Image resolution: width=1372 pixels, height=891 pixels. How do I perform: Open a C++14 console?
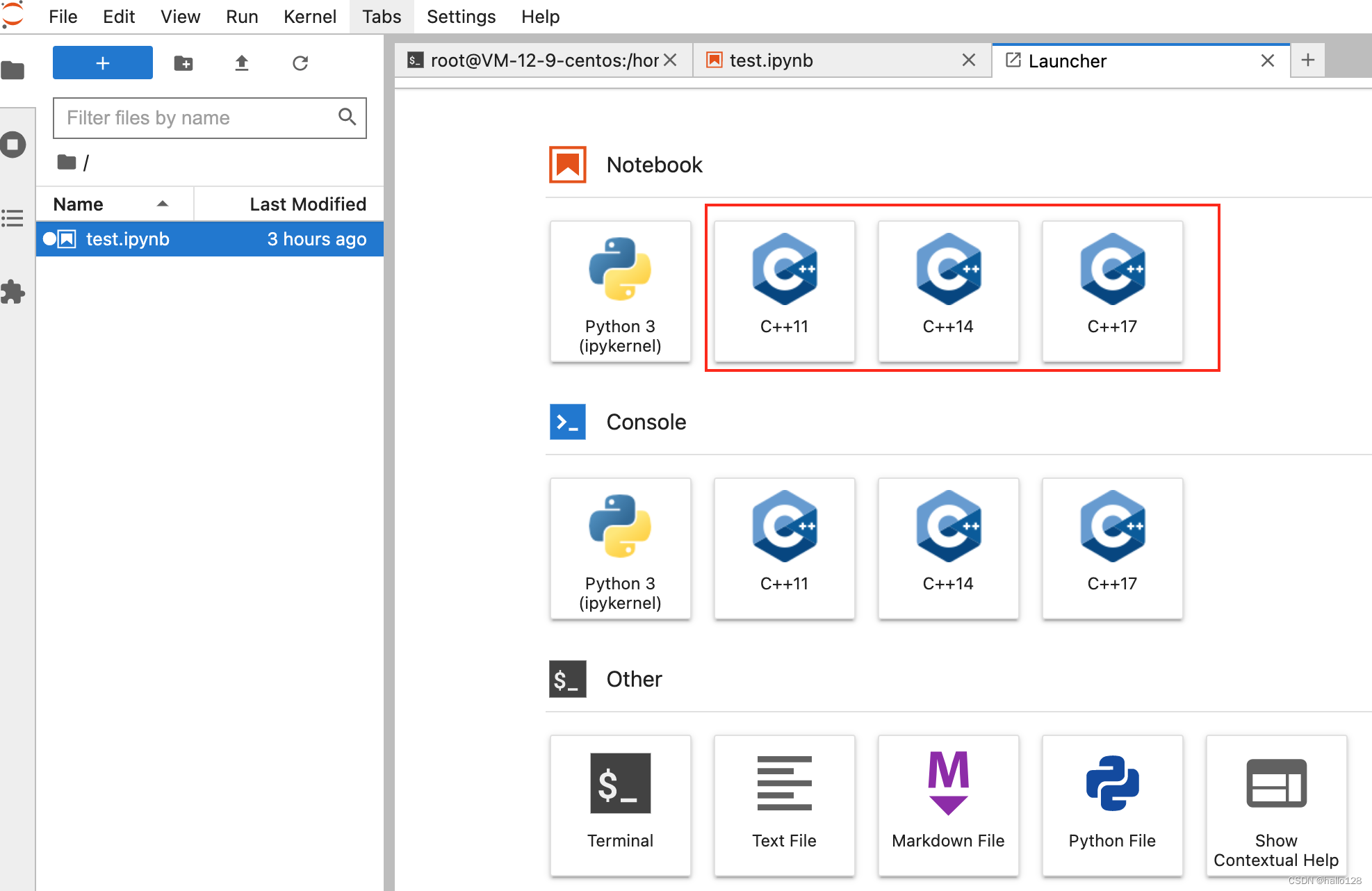tap(948, 548)
